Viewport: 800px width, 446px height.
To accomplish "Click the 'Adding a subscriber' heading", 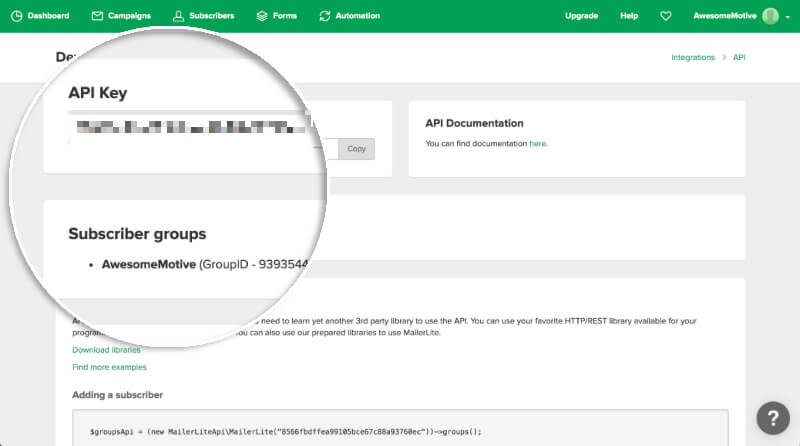I will [117, 394].
